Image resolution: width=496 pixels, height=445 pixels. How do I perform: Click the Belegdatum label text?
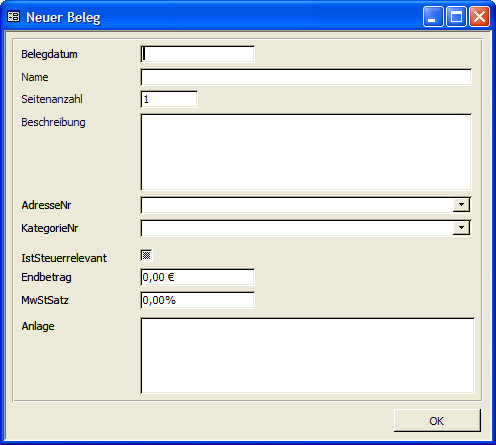point(49,54)
